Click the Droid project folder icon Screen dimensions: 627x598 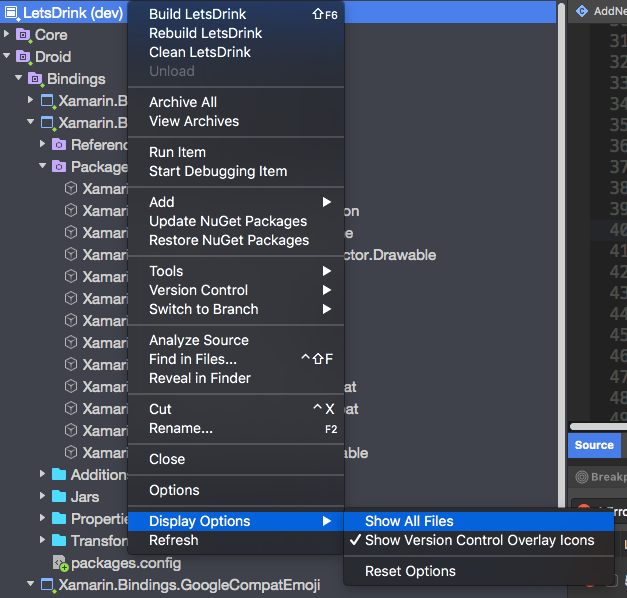24,57
